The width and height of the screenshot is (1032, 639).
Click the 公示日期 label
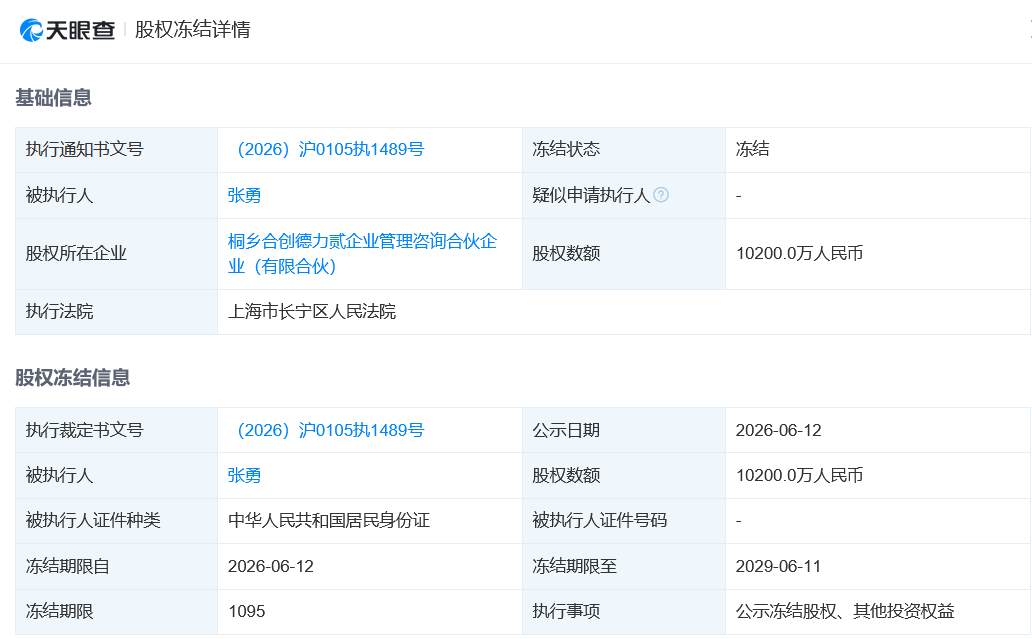click(x=566, y=430)
